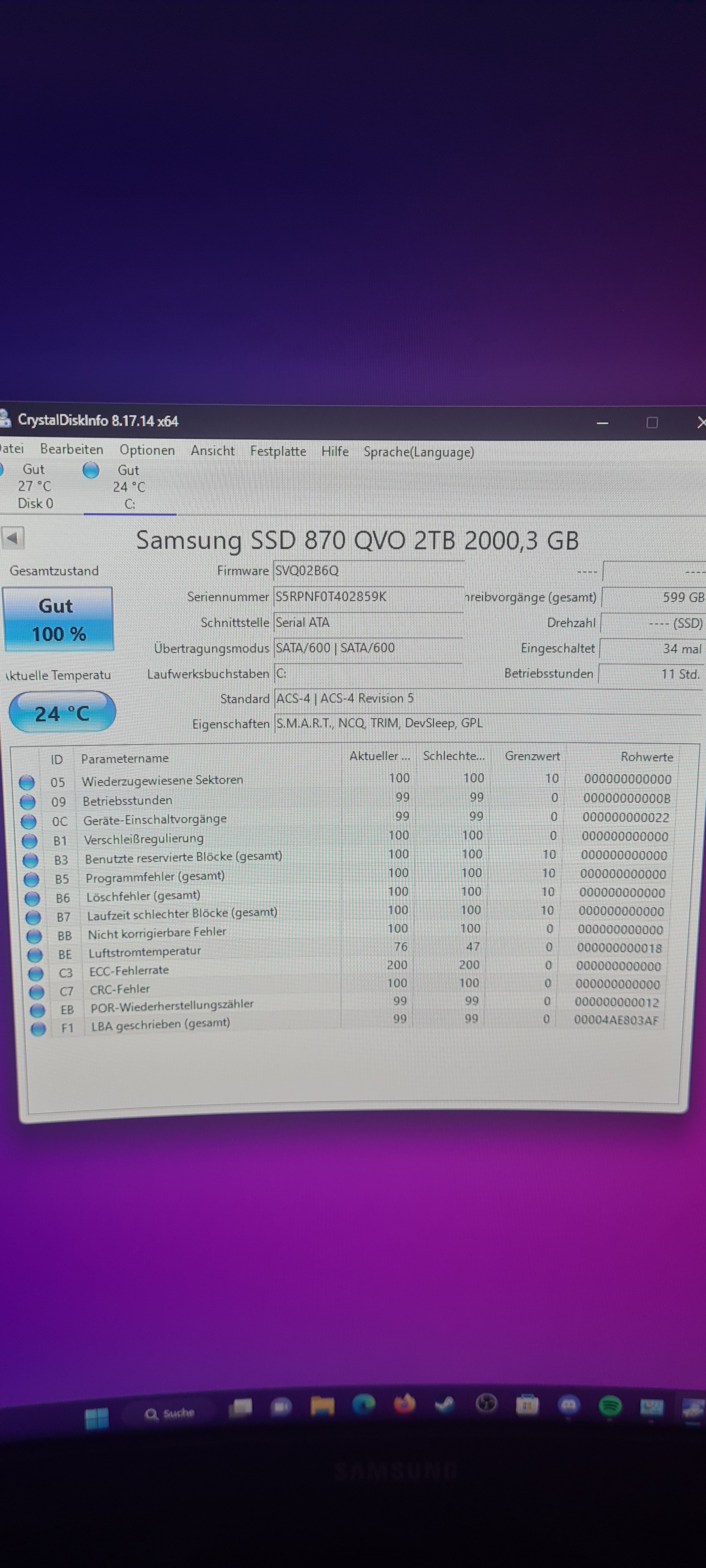Click the Eingeschaltet count 34 mal
The image size is (706, 1568).
[x=652, y=649]
